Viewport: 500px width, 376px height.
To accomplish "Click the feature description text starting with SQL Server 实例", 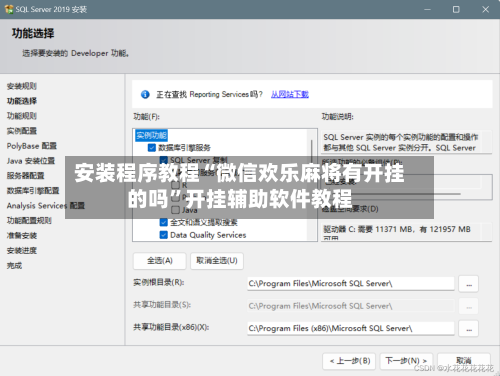I will click(x=401, y=142).
